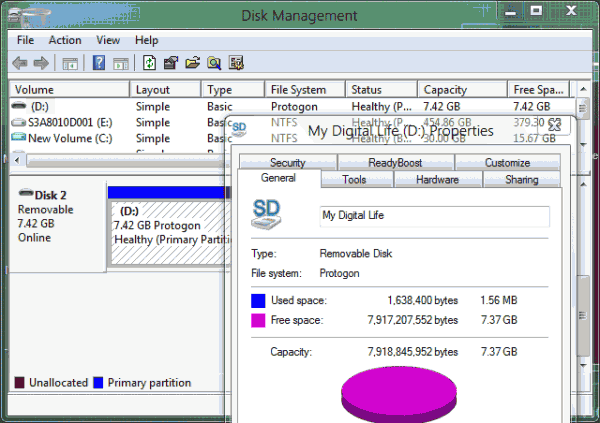The image size is (600, 423).
Task: Sort by the Volume column header
Action: [69, 90]
